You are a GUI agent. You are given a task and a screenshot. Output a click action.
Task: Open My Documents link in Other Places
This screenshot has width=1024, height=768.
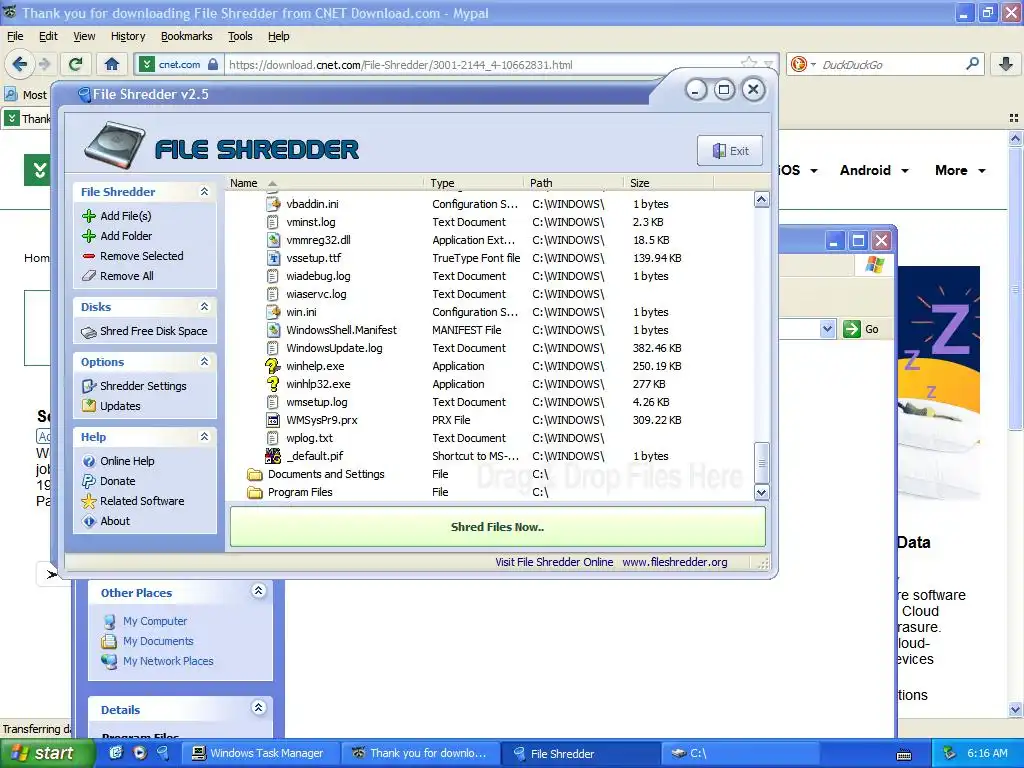pos(158,641)
